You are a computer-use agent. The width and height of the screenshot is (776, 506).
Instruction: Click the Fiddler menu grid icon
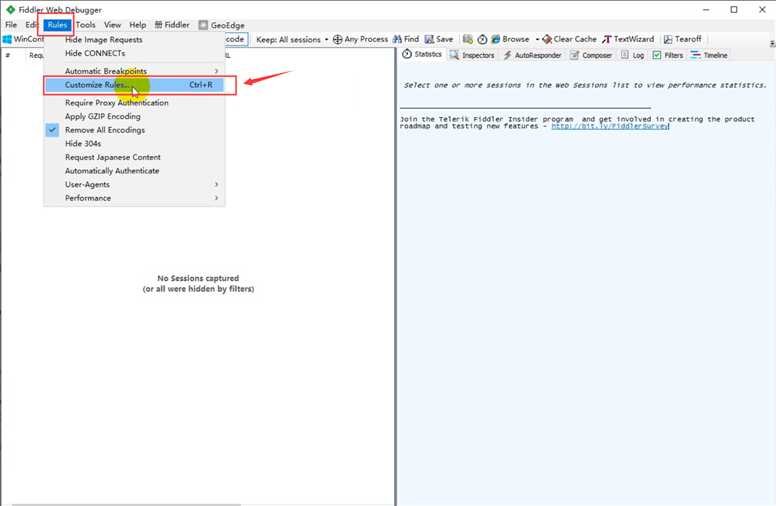point(158,25)
